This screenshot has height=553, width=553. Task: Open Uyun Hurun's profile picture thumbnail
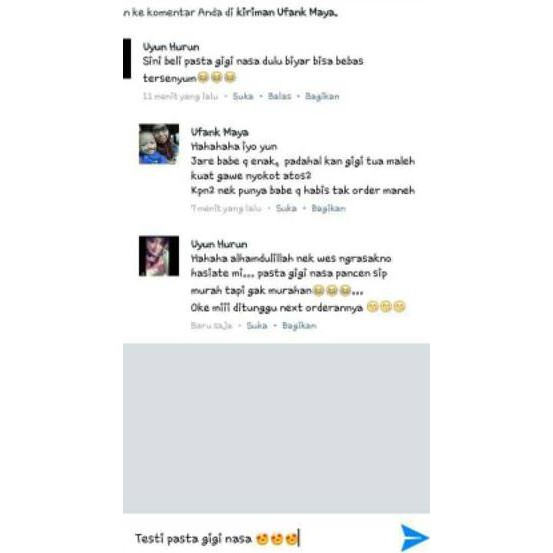159,256
